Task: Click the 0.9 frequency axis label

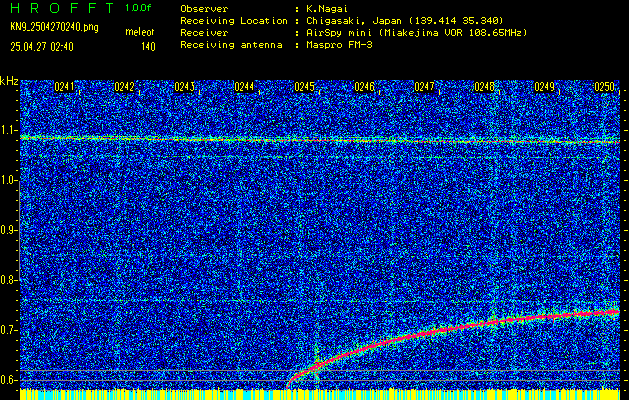Action: click(x=9, y=230)
